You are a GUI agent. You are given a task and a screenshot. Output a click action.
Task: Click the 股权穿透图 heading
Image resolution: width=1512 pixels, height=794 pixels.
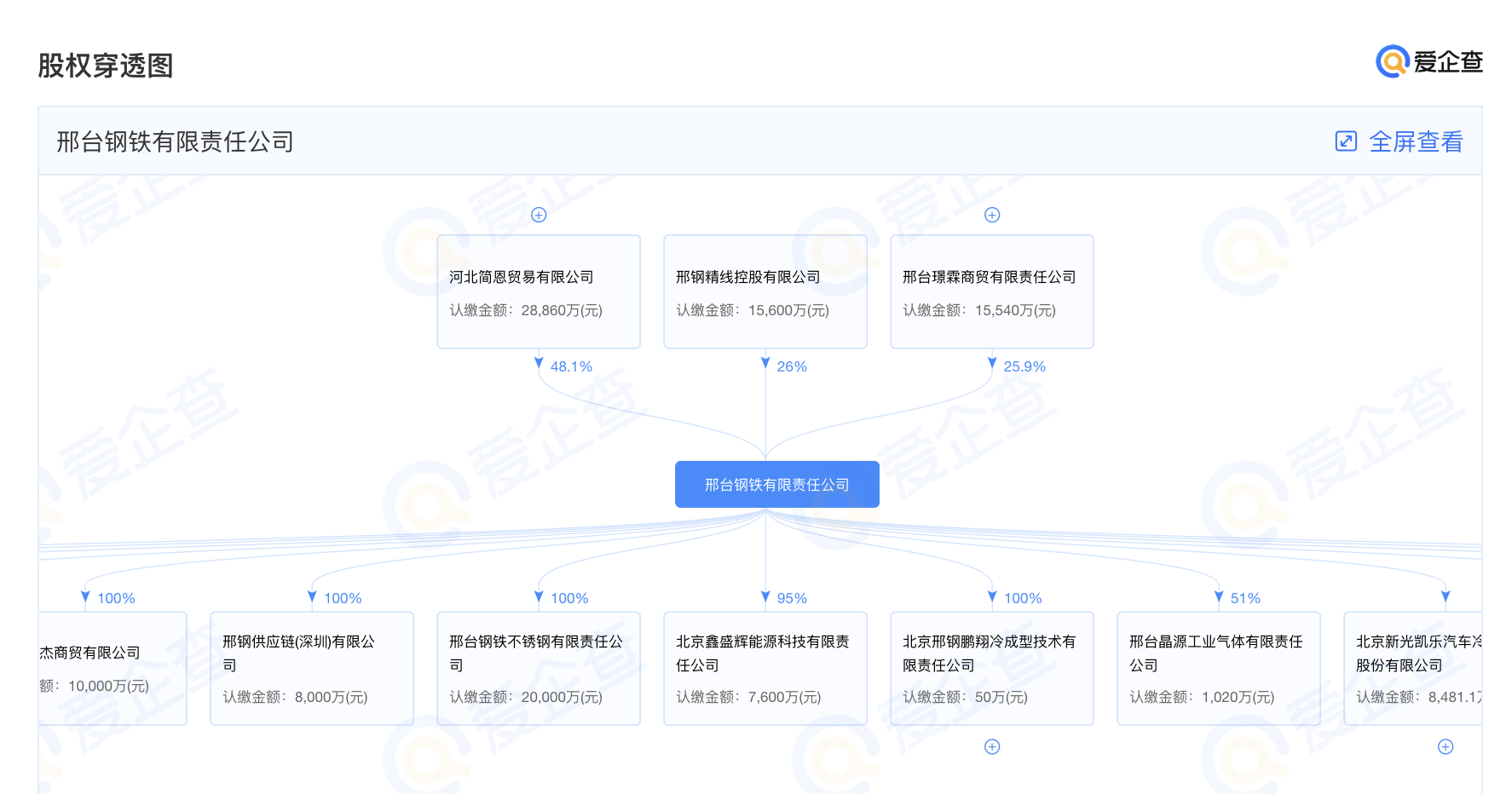point(106,66)
